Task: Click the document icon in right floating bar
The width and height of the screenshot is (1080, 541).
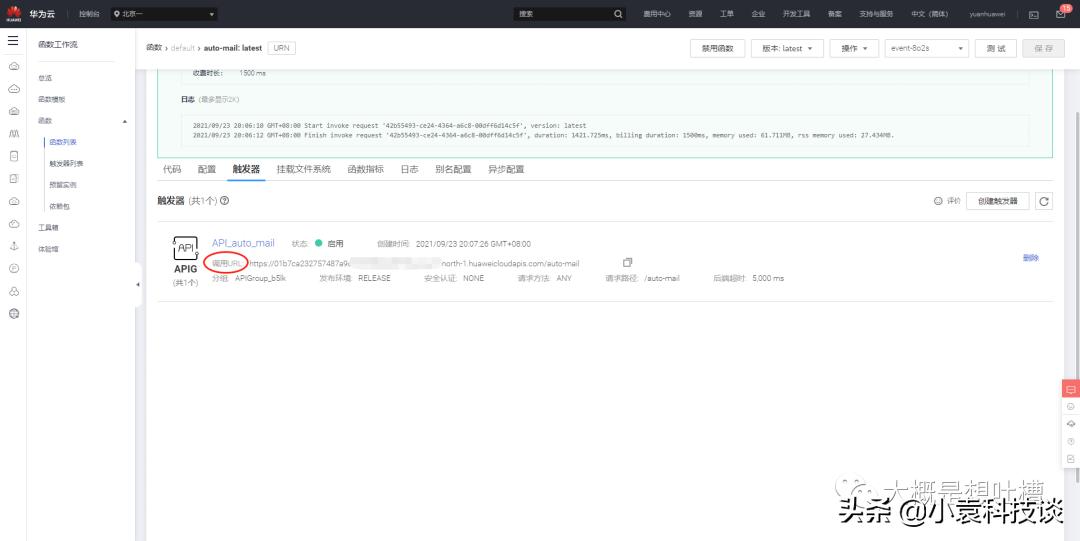Action: 1070,458
